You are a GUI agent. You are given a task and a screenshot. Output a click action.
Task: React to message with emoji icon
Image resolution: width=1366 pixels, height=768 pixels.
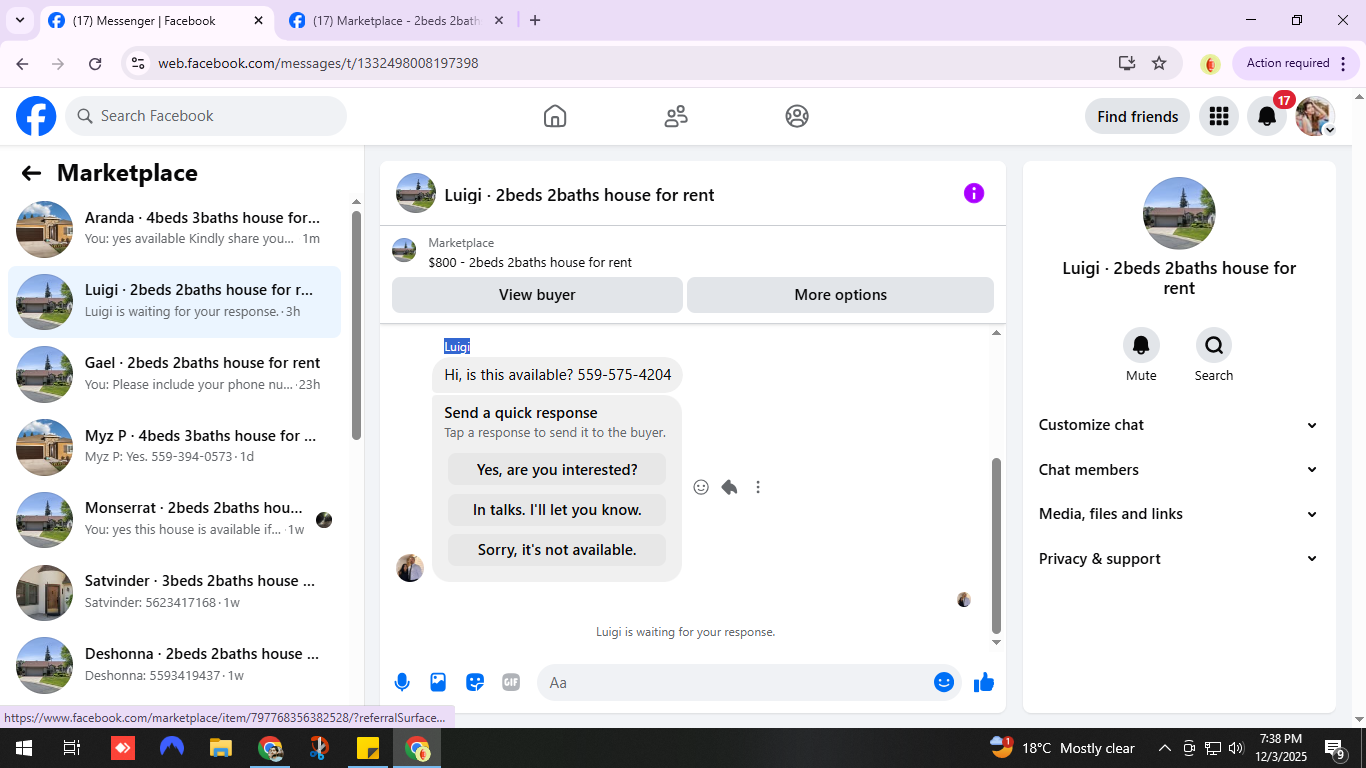701,487
